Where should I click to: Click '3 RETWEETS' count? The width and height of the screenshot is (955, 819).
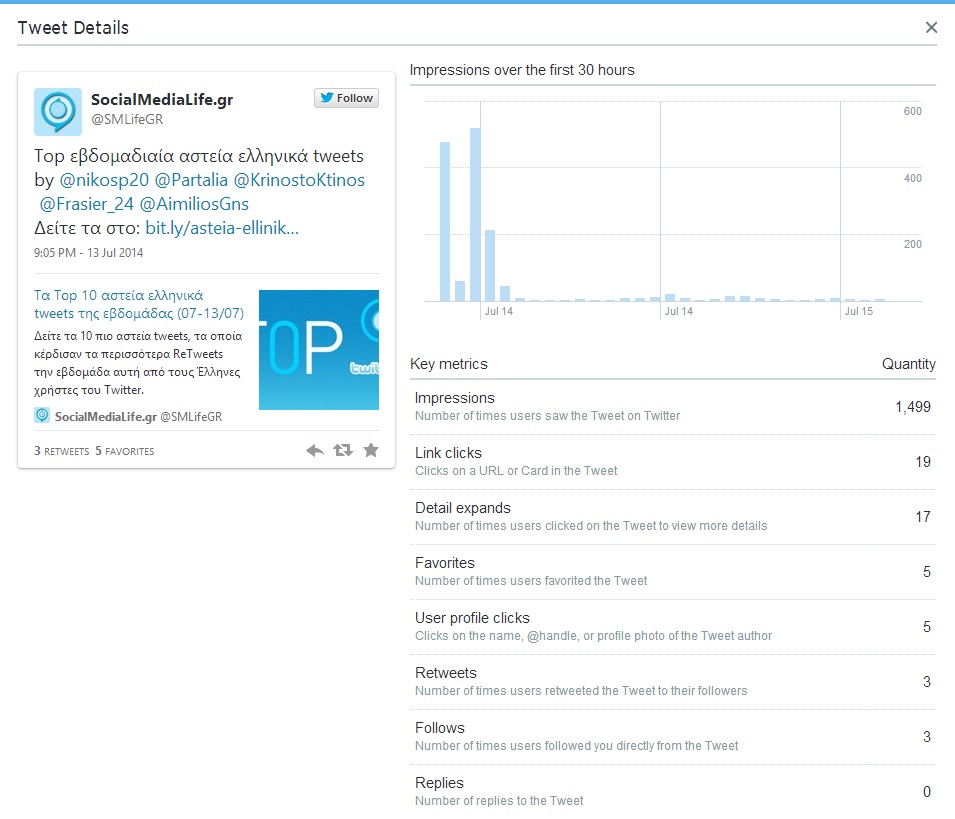(x=62, y=451)
